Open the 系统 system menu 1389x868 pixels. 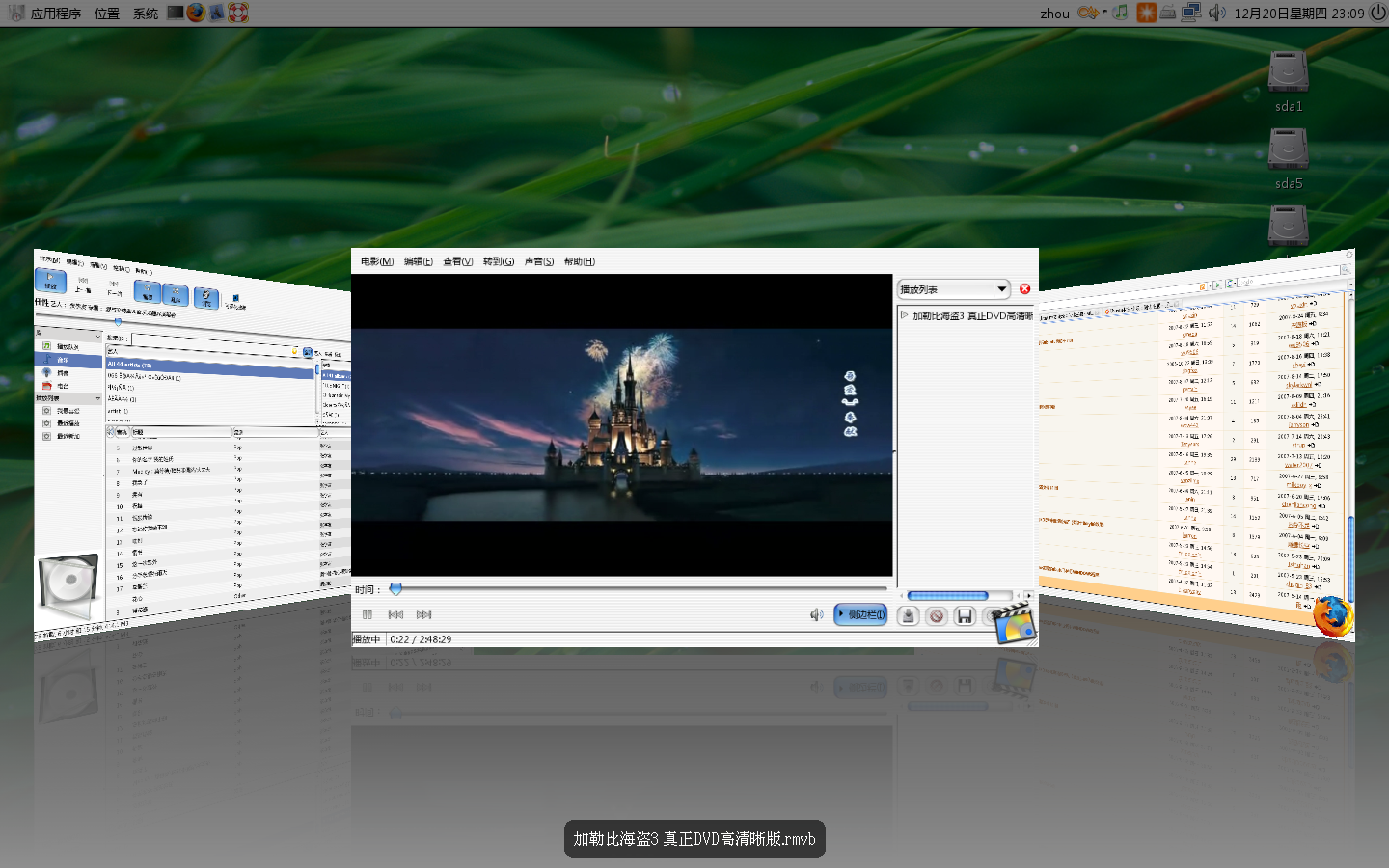[146, 14]
